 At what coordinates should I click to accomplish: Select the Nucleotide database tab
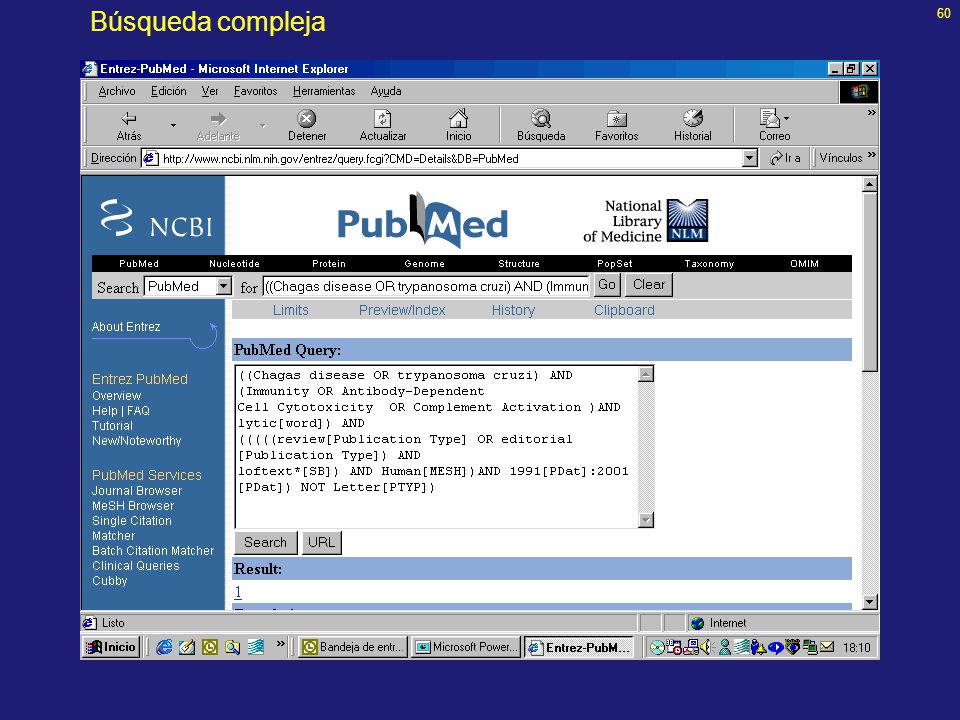point(234,263)
